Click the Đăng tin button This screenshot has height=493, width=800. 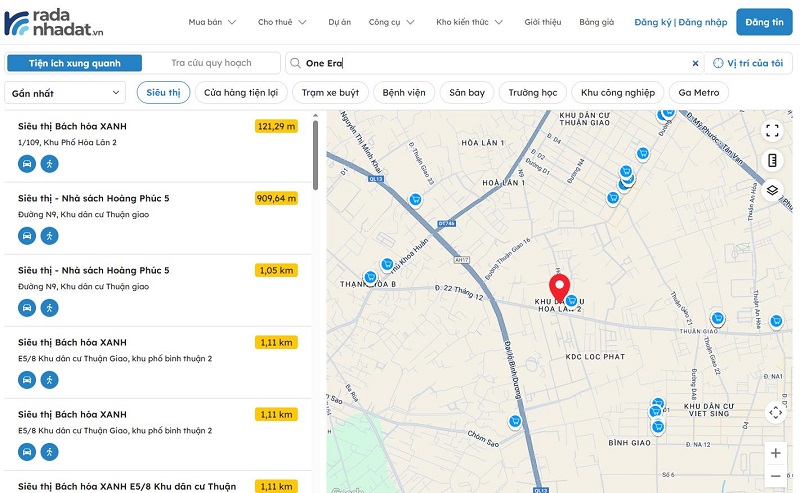(764, 21)
